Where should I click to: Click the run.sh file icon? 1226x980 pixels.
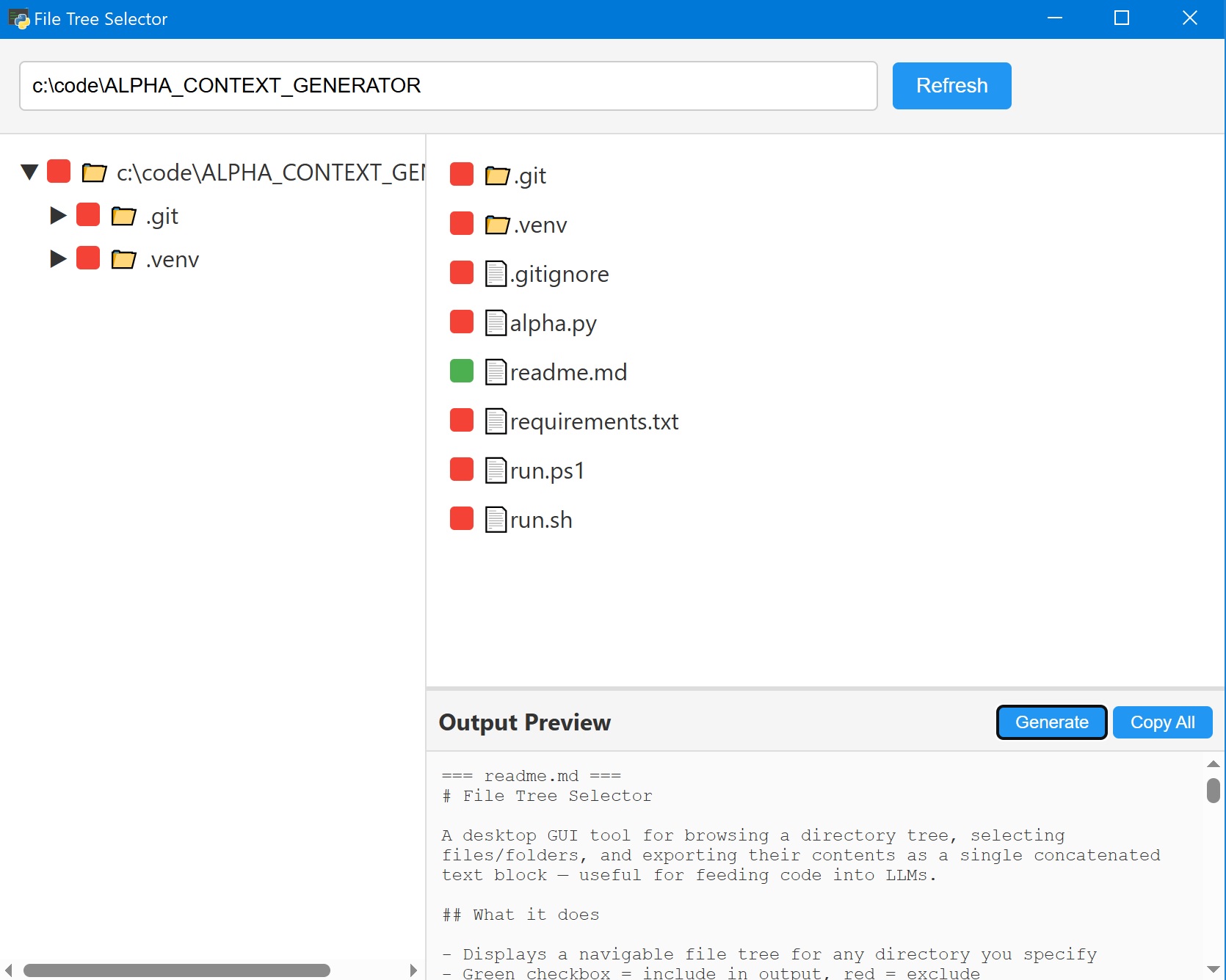tap(496, 520)
